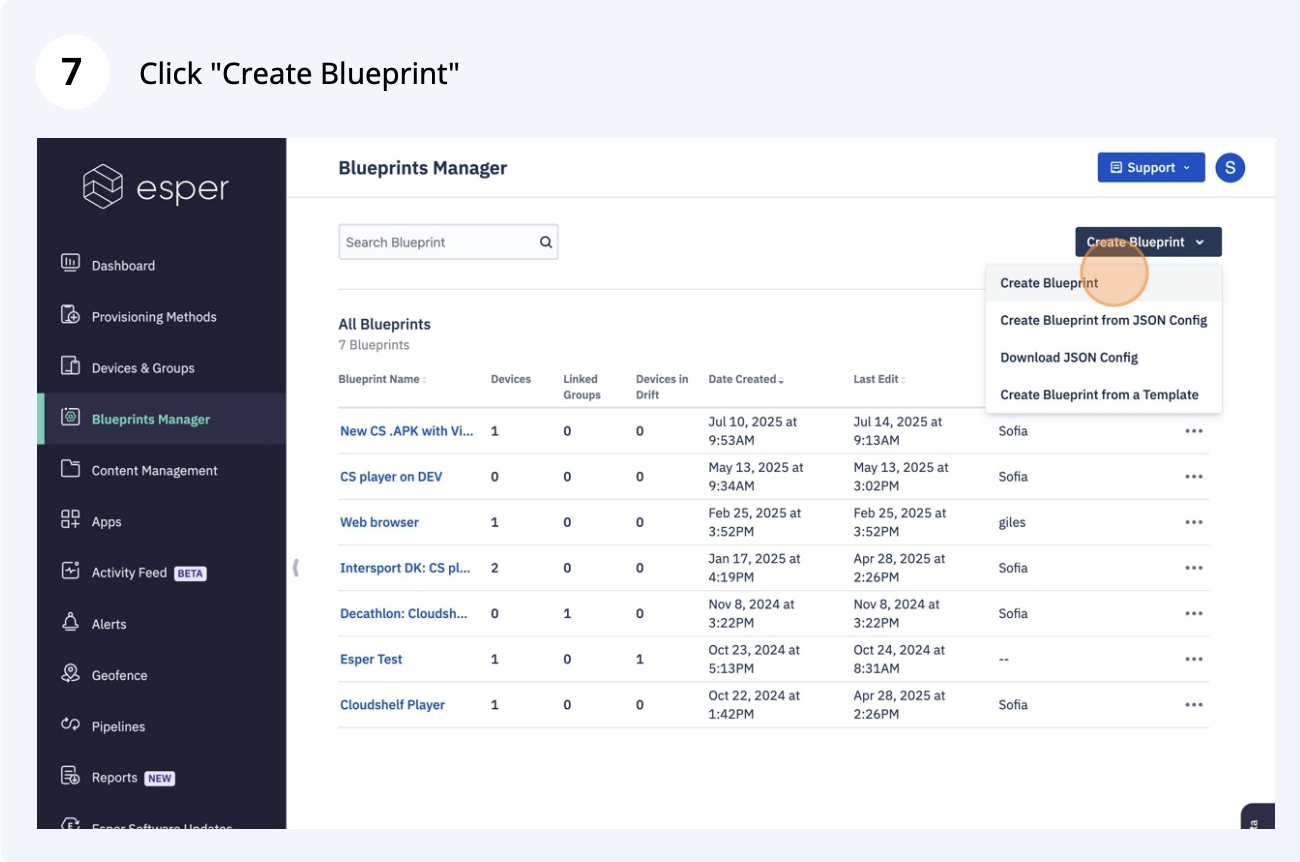
Task: Click the Devices in Drift column header
Action: click(x=662, y=387)
